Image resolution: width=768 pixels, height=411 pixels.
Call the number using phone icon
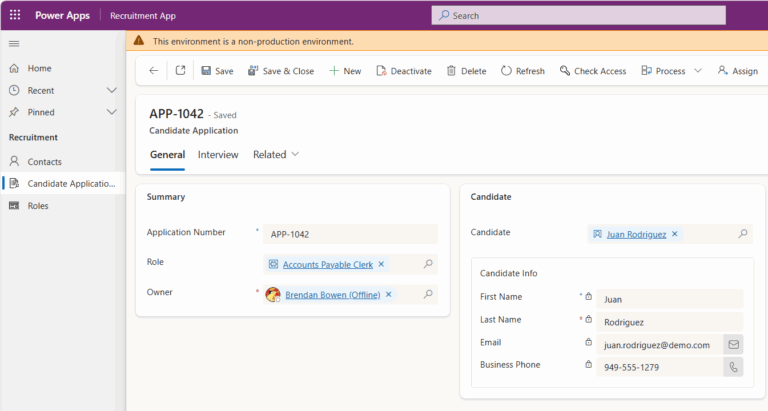(x=733, y=367)
